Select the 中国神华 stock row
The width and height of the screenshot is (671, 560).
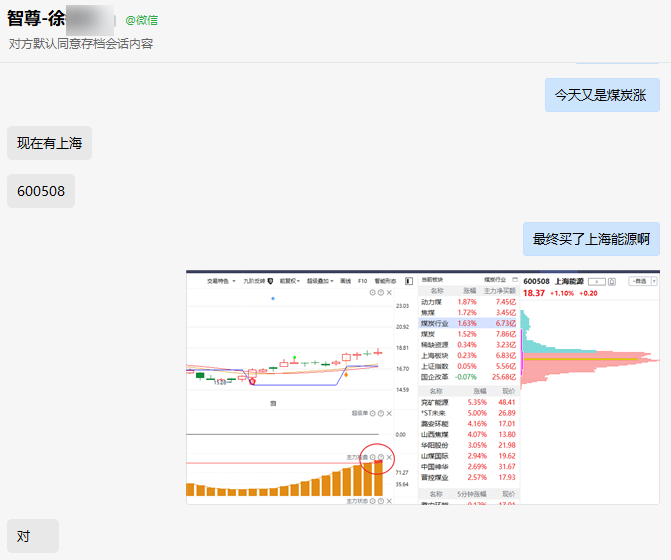[x=469, y=467]
